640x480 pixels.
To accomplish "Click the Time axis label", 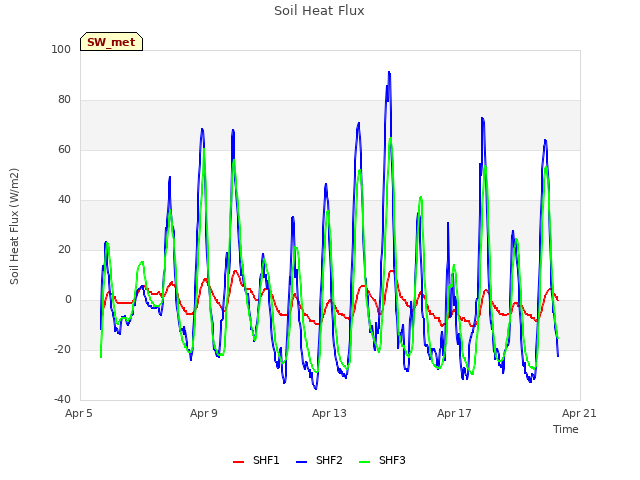I will (x=566, y=429).
